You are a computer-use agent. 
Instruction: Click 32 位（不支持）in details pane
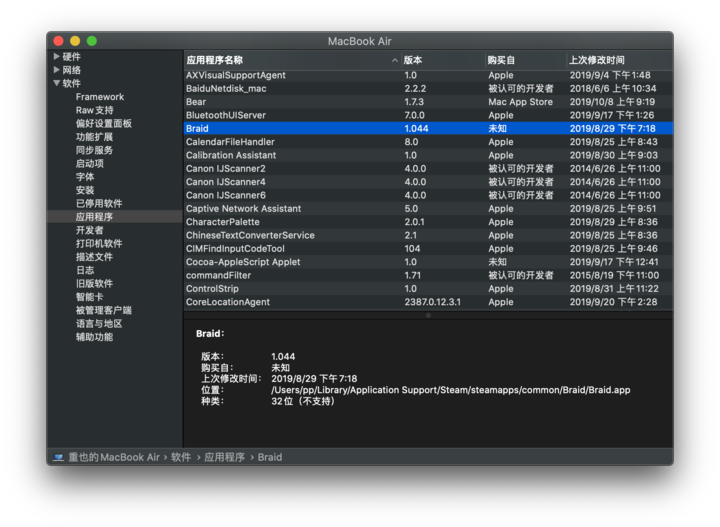coord(303,401)
